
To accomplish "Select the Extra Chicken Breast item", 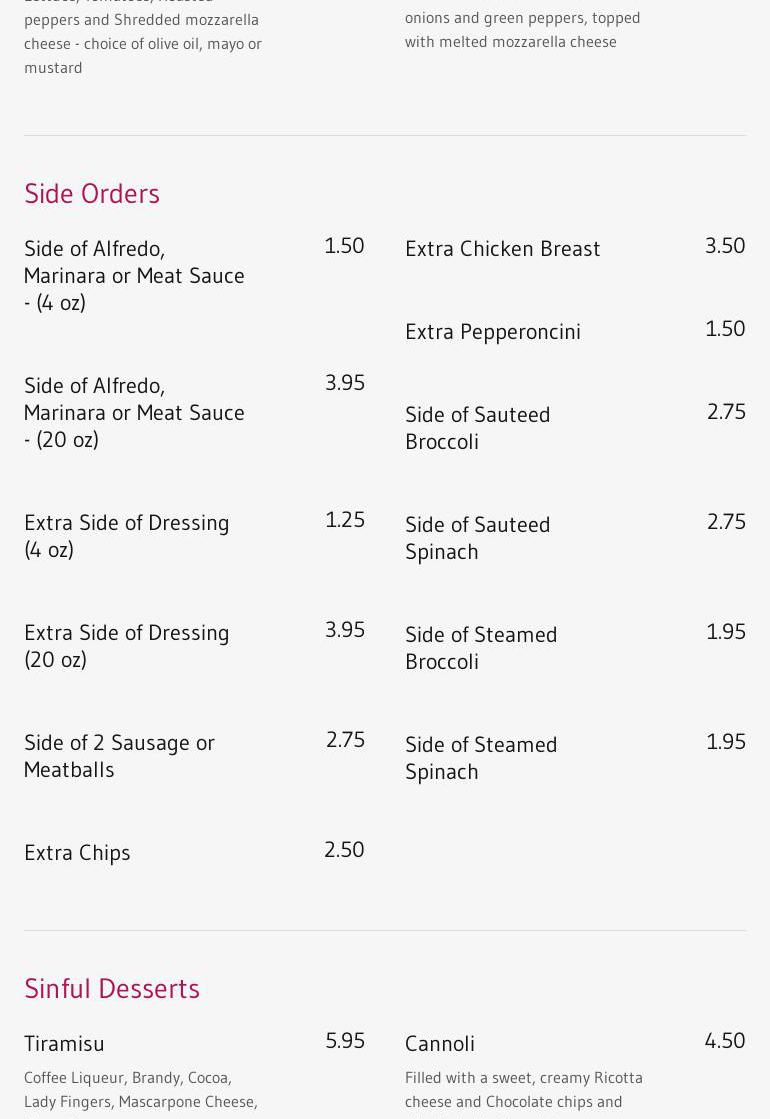I will click(x=502, y=249).
